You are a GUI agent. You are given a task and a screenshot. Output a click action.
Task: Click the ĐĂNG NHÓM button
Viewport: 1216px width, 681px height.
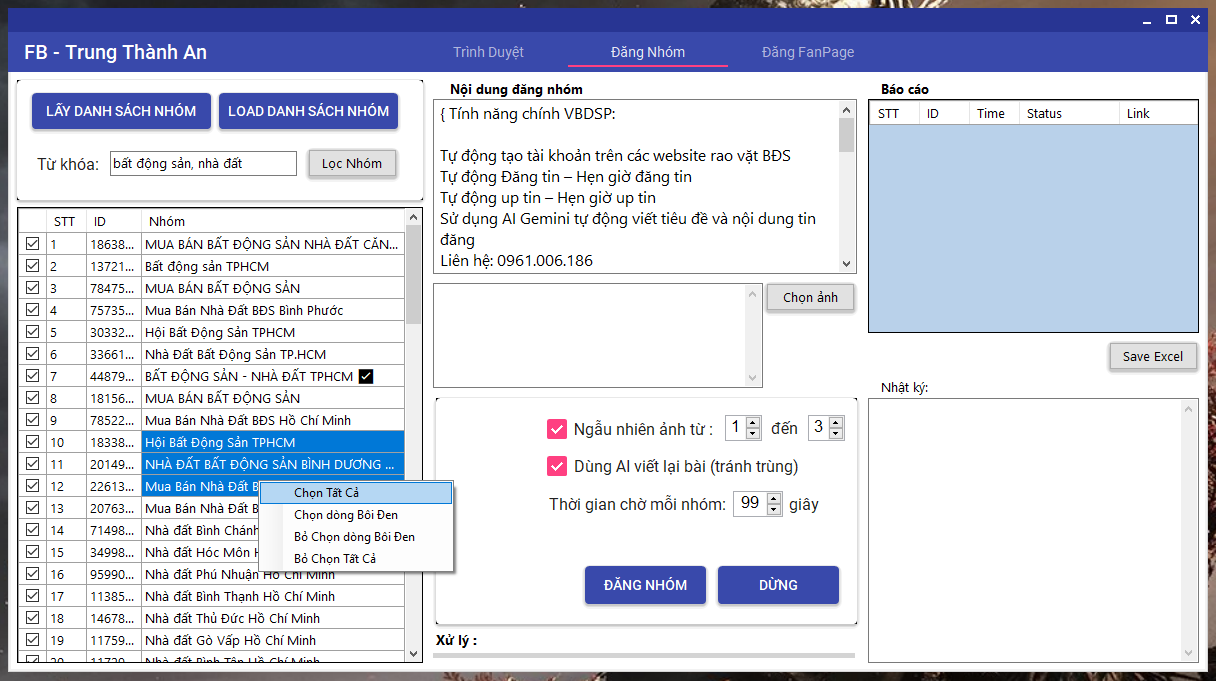click(645, 585)
